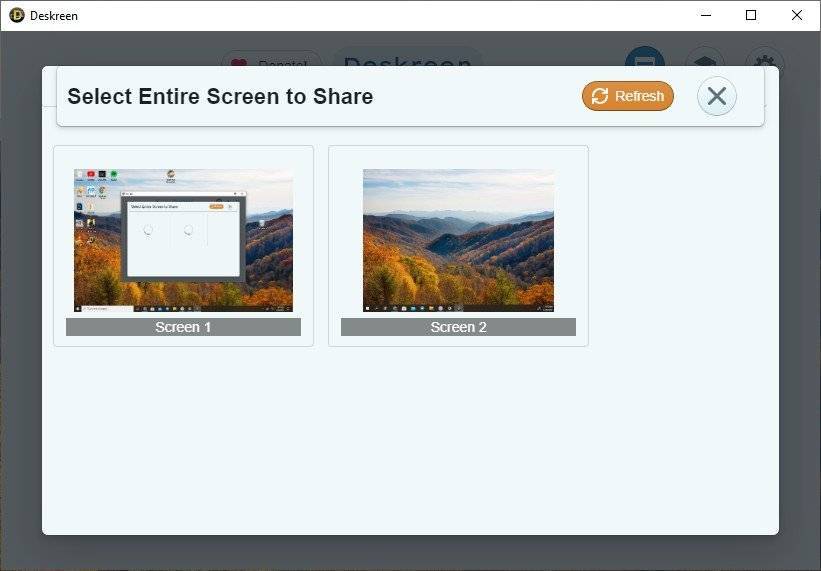Click the heart icon on Donate
821x571 pixels.
[239, 62]
